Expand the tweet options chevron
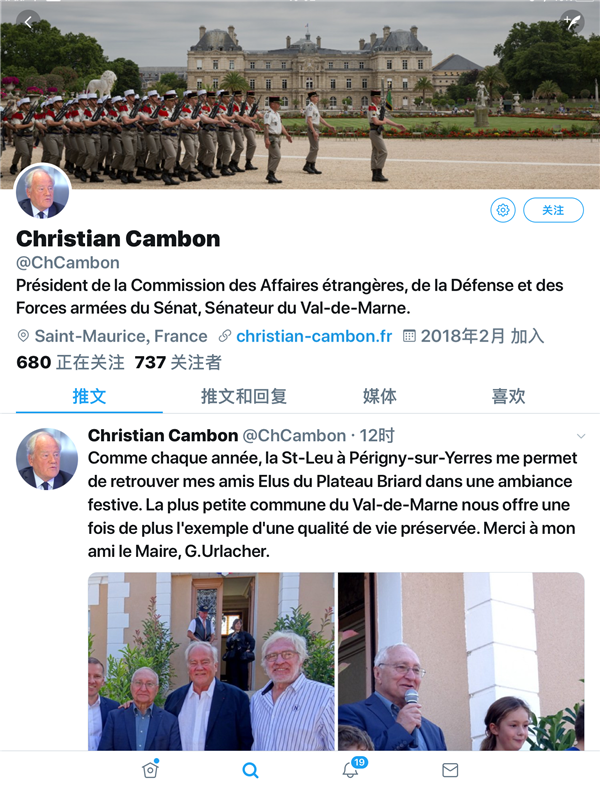 [x=581, y=436]
